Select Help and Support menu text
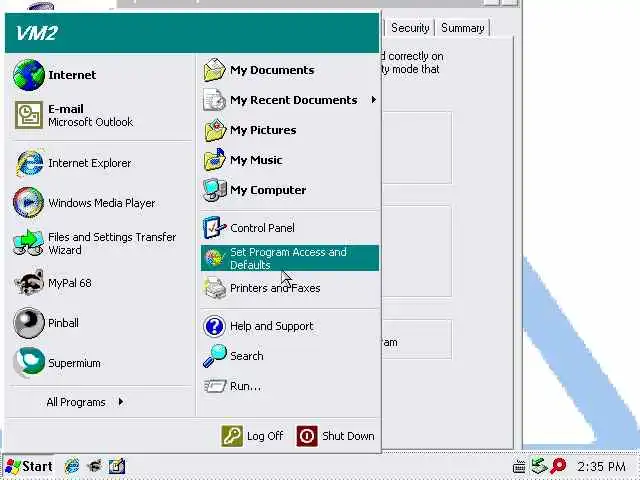 tap(271, 326)
